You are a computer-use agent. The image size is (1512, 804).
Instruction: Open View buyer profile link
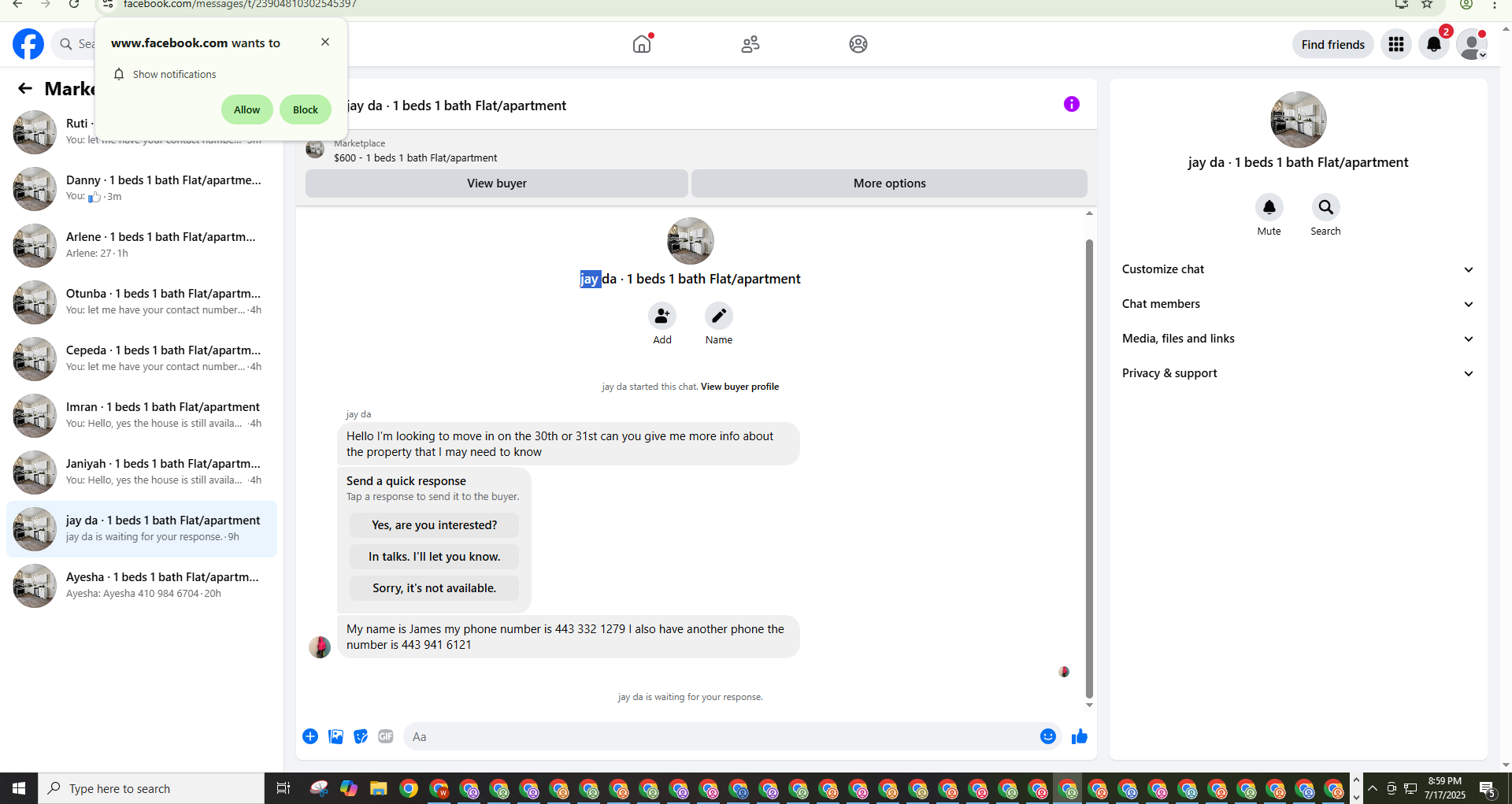tap(739, 387)
